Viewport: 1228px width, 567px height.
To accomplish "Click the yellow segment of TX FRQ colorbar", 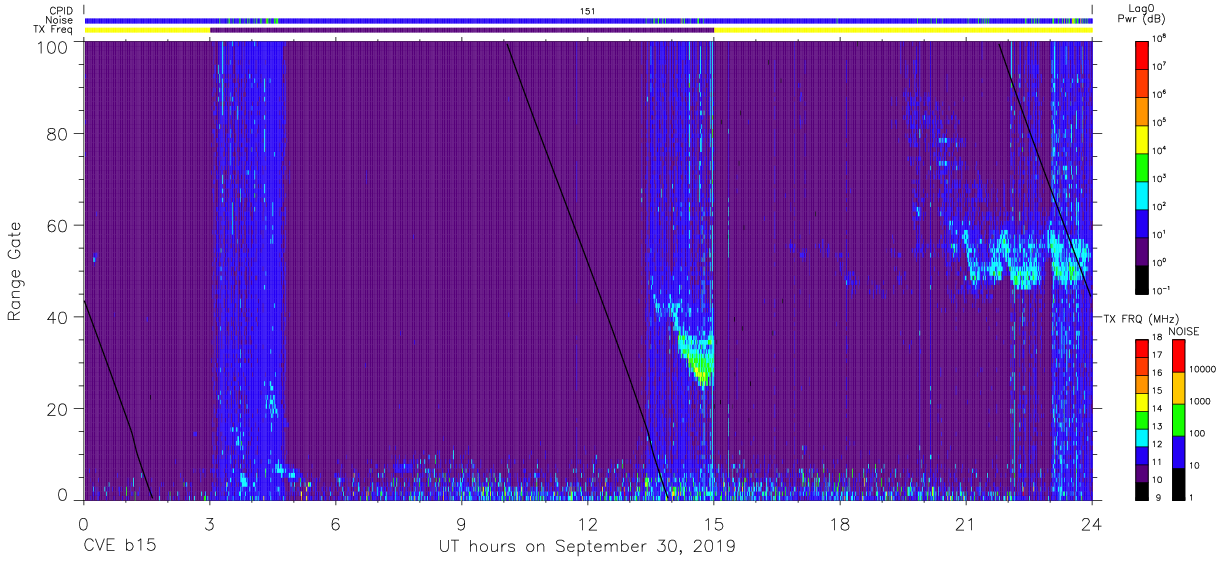I will 1142,401.
